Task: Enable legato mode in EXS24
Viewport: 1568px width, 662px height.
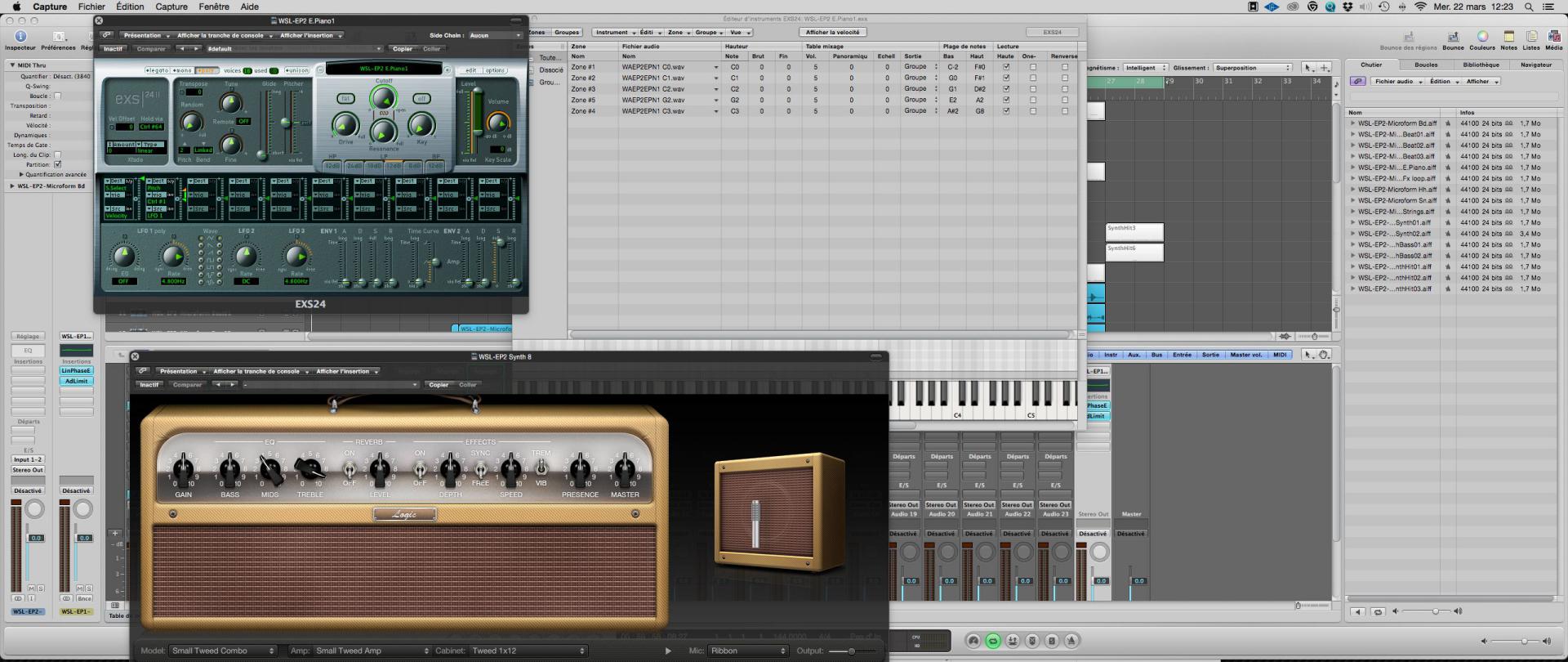Action: click(157, 71)
